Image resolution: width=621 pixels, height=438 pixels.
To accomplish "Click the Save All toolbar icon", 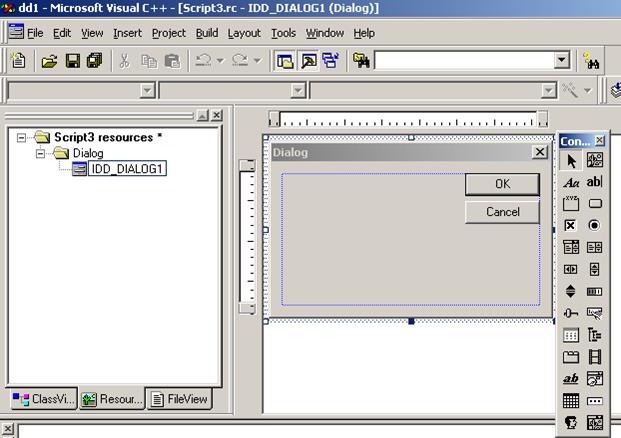I will 95,61.
